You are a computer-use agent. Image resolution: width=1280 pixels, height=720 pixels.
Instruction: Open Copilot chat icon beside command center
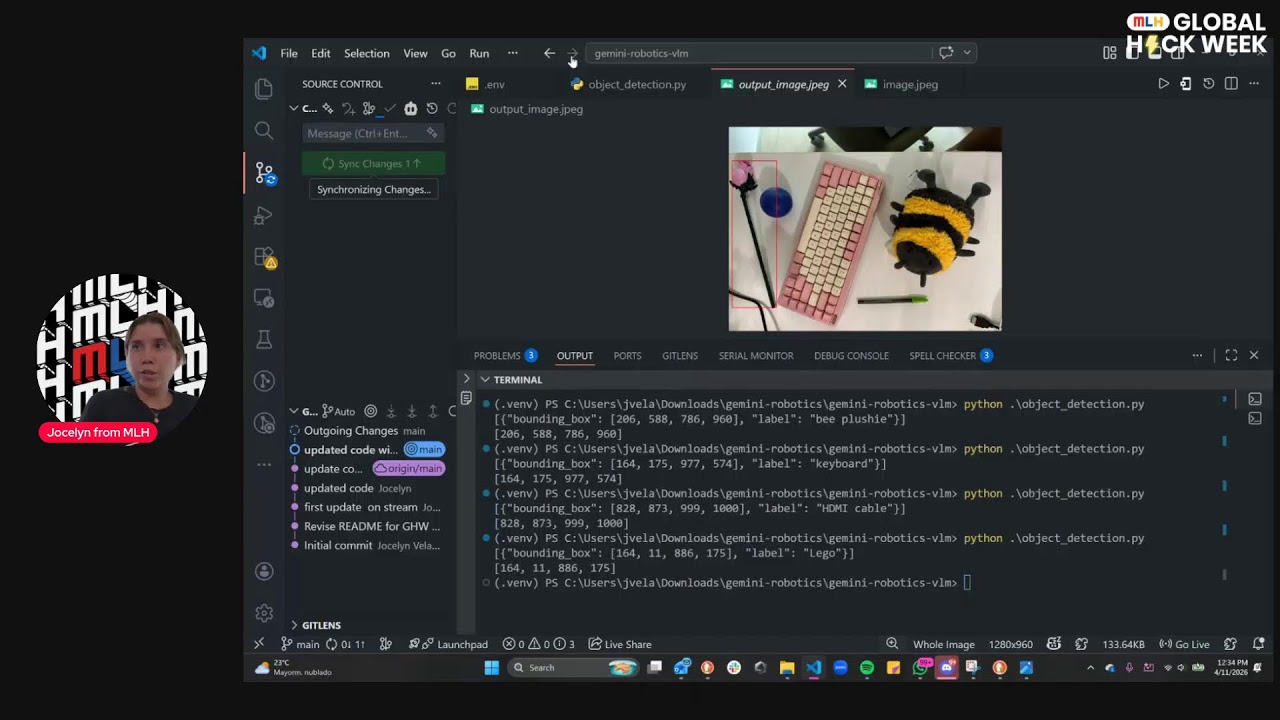946,53
